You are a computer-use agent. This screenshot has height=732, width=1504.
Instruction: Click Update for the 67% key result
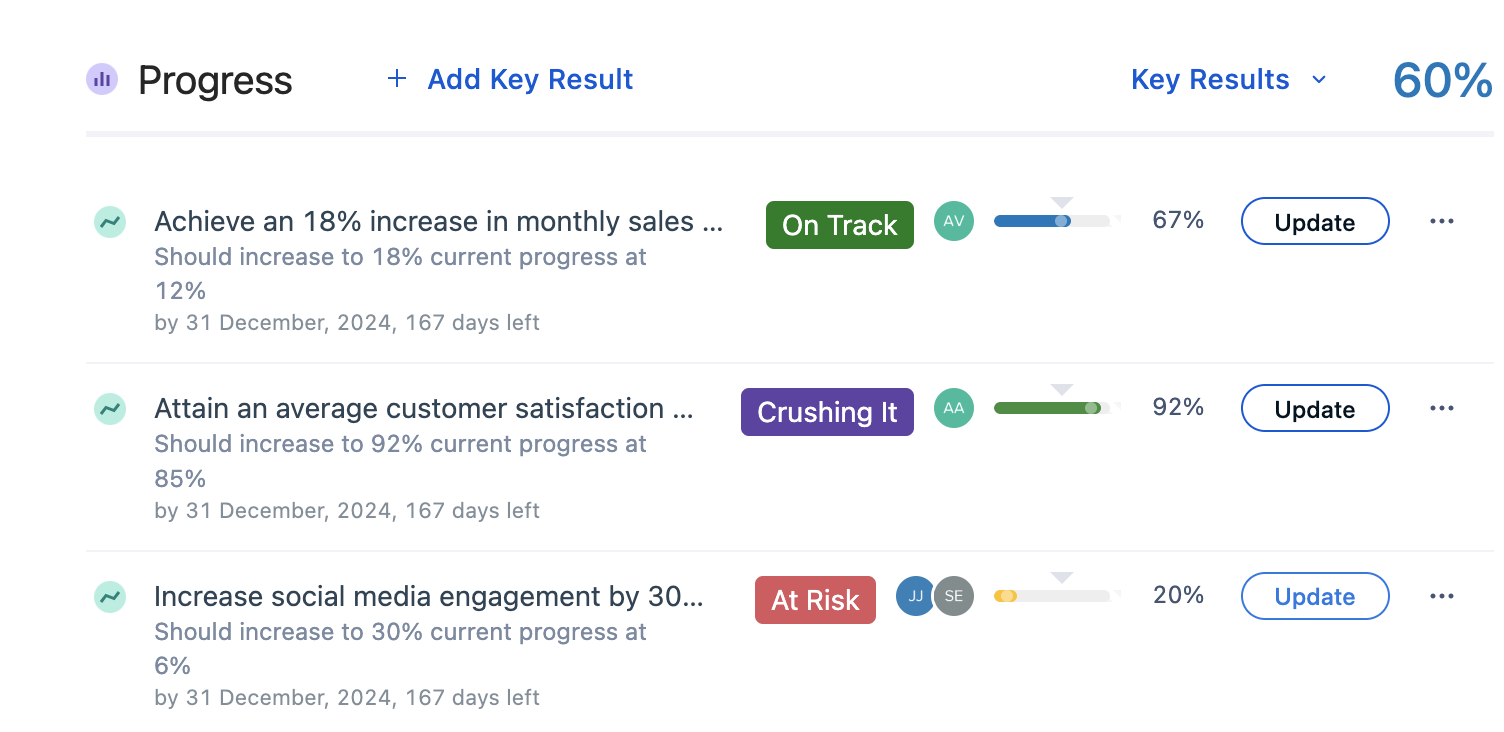[x=1315, y=221]
